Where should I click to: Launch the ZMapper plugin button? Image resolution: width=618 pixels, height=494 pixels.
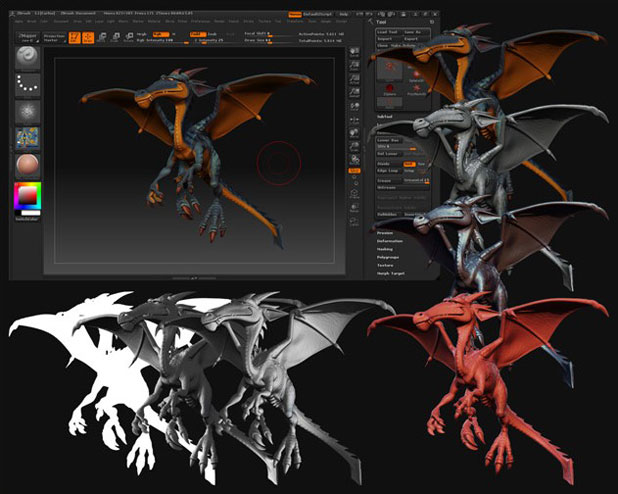[28, 37]
